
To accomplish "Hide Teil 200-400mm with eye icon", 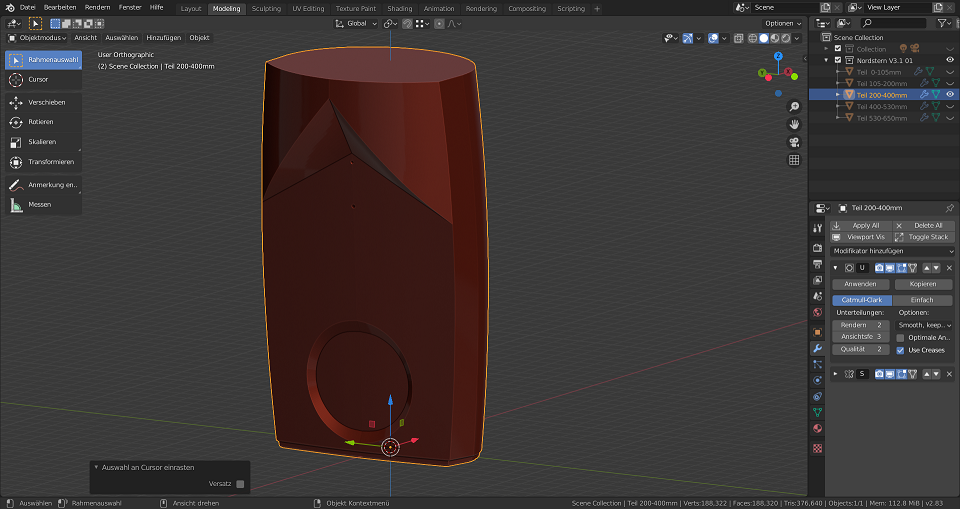I will [950, 94].
